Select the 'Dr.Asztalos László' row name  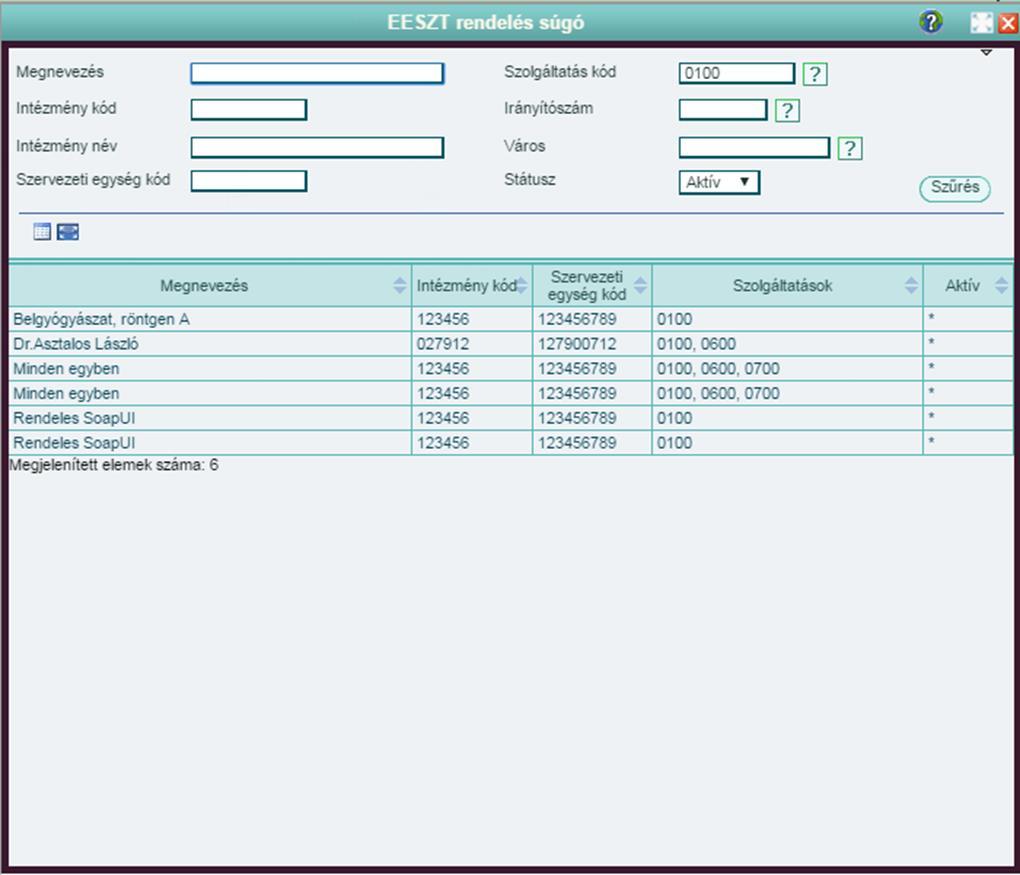(x=75, y=344)
